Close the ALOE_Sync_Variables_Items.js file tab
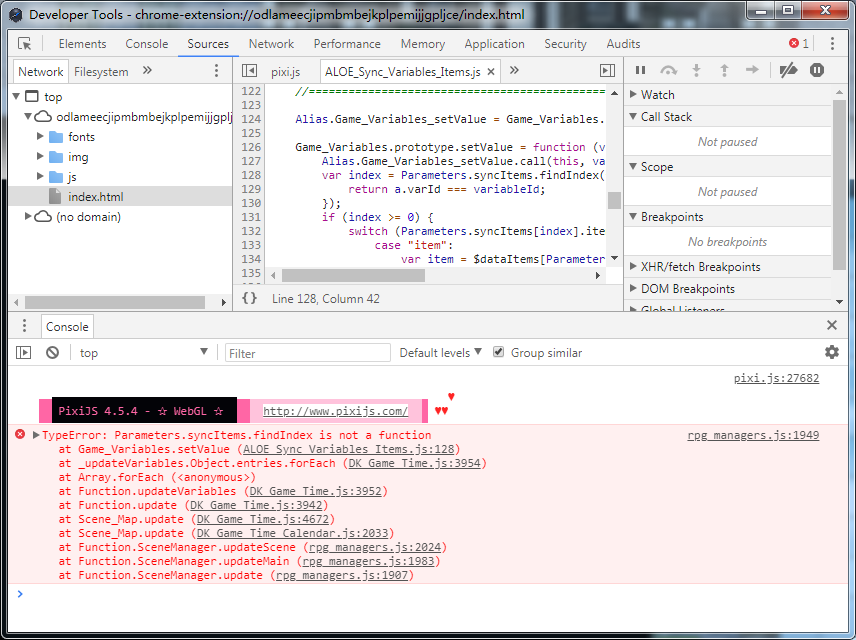Viewport: 856px width, 640px height. click(491, 72)
